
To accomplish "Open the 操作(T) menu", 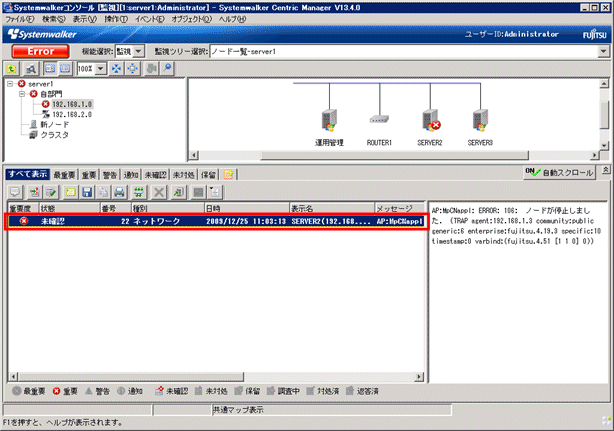I will (116, 19).
